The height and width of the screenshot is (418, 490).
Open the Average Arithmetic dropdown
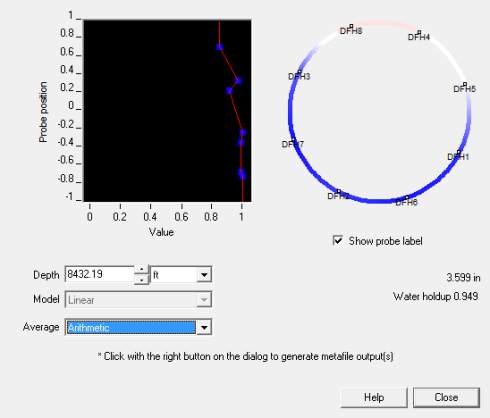(204, 327)
